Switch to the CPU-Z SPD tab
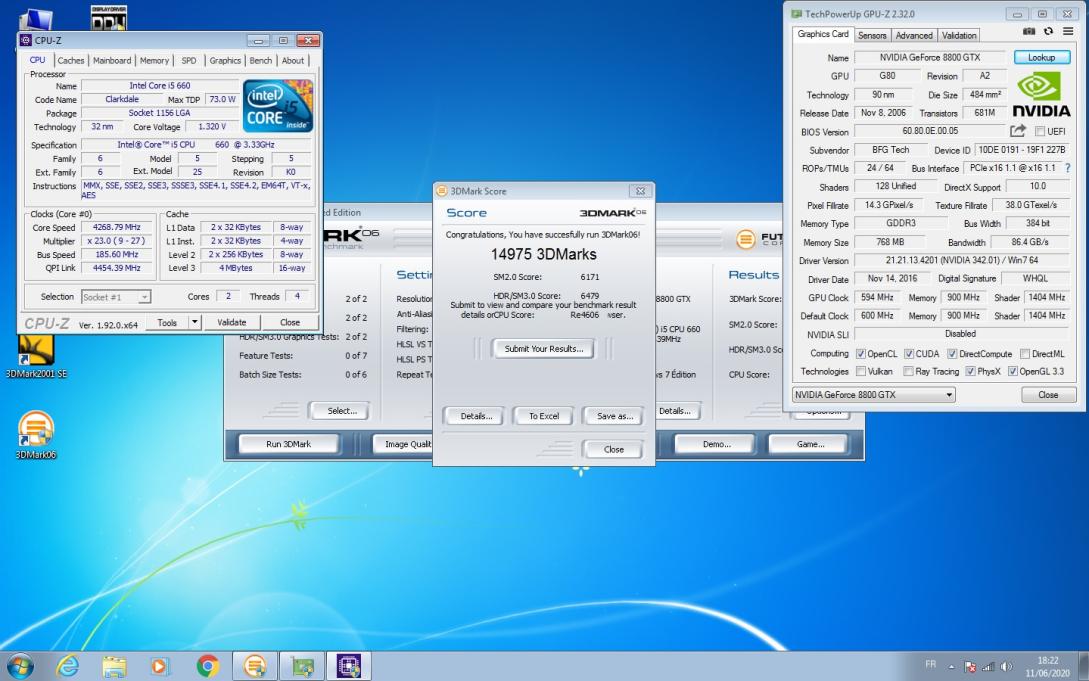1089x681 pixels. pyautogui.click(x=189, y=60)
